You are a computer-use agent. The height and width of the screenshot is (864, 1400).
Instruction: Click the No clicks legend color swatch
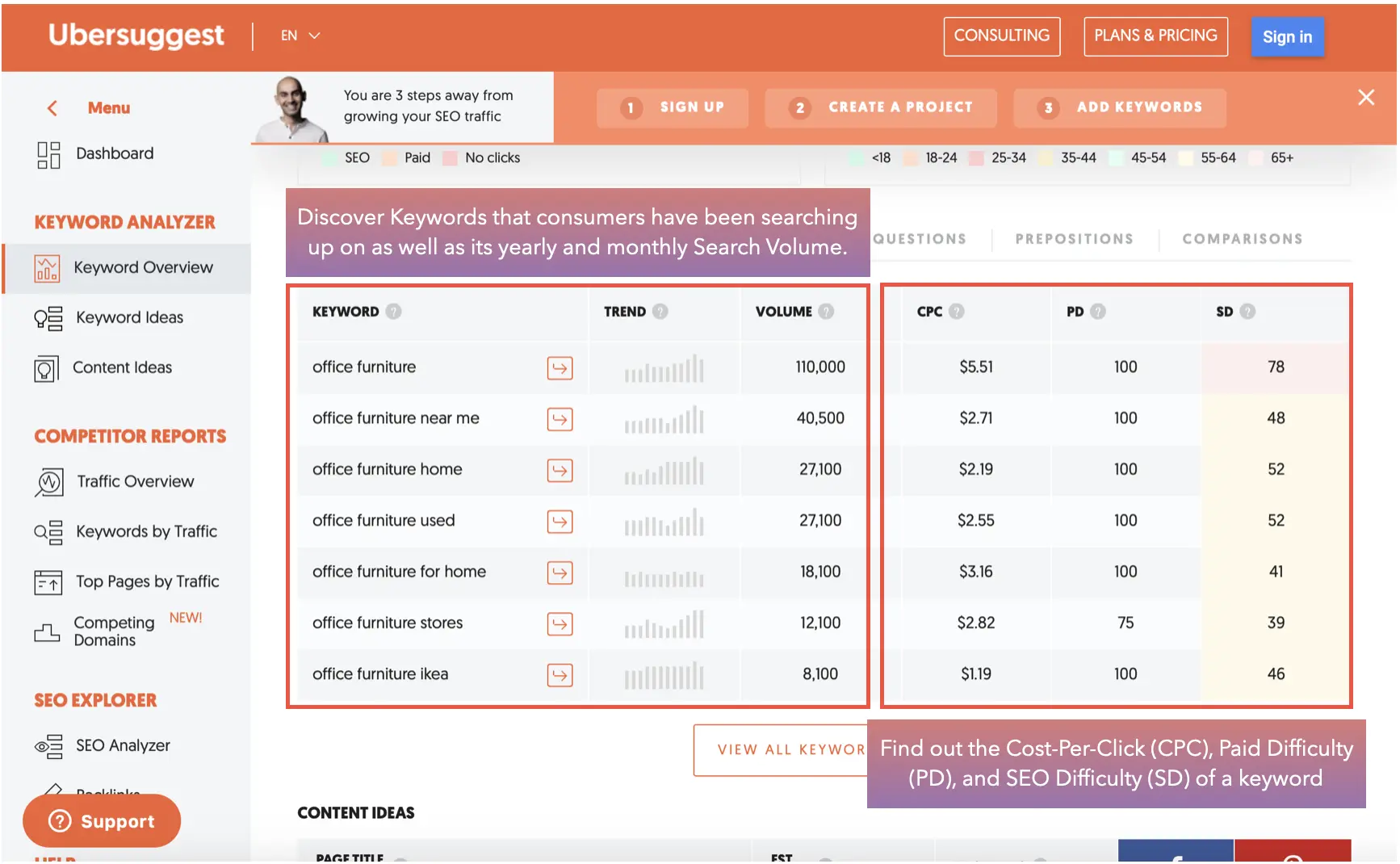click(450, 158)
